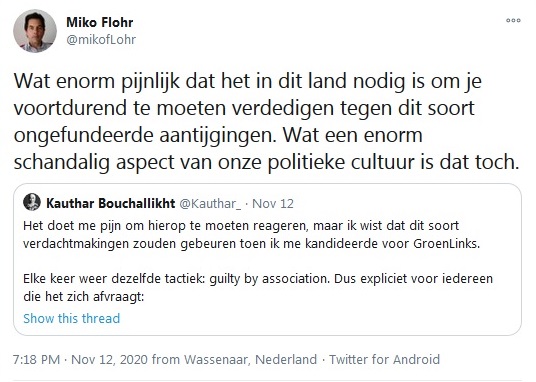
Task: Open the three-dot more options menu
Action: (513, 21)
